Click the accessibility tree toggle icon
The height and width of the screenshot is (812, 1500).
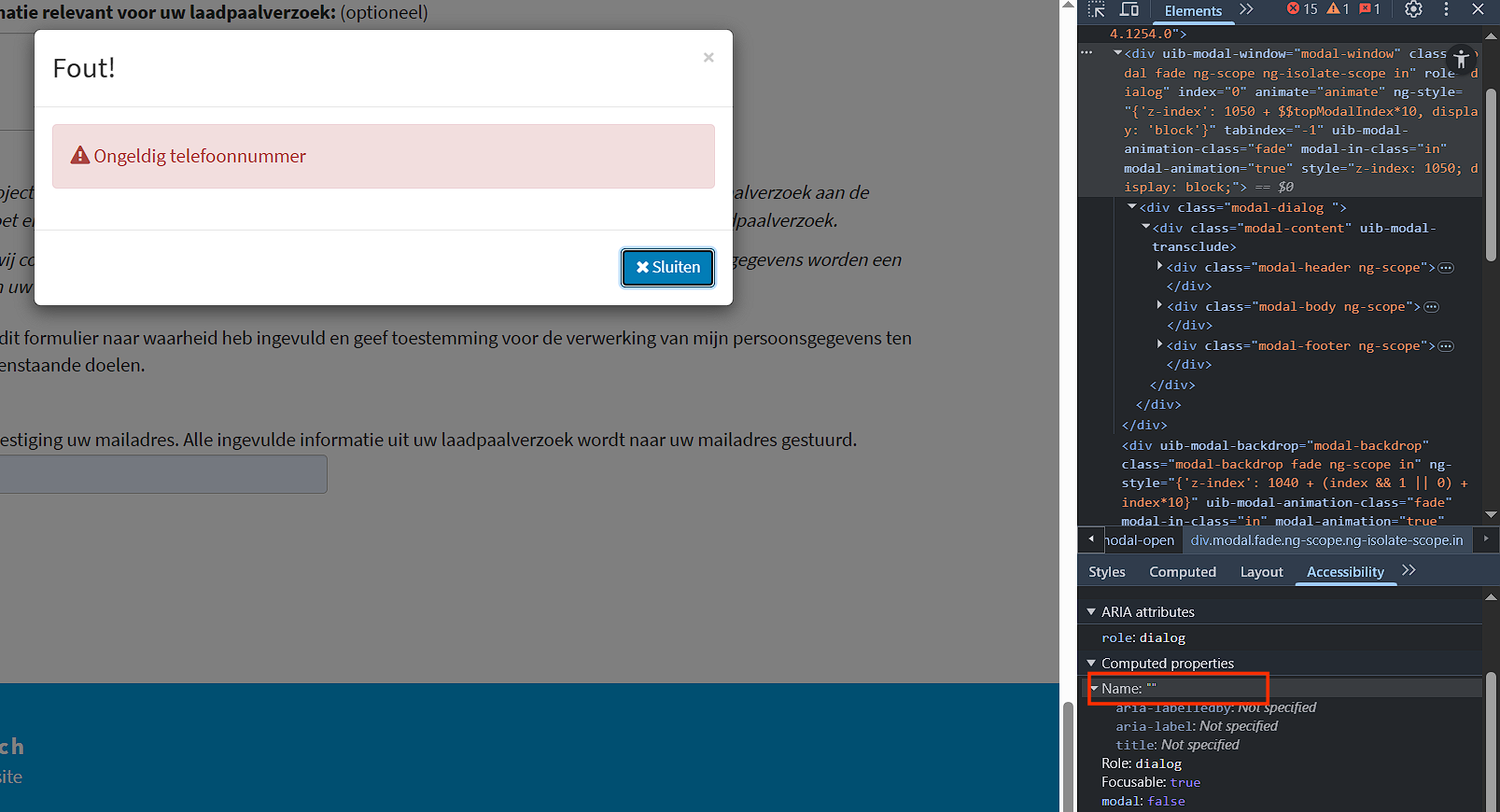point(1461,60)
